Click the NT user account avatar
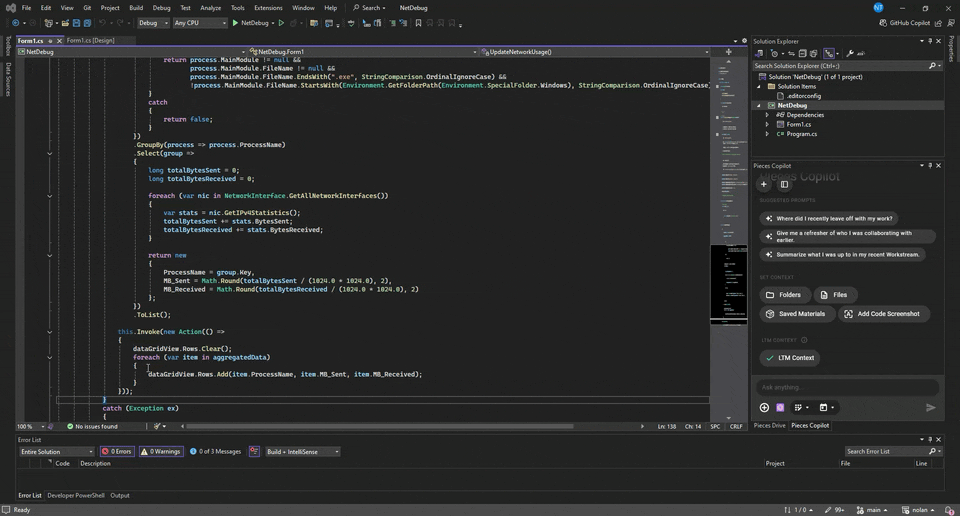This screenshot has height=516, width=960. [x=878, y=8]
